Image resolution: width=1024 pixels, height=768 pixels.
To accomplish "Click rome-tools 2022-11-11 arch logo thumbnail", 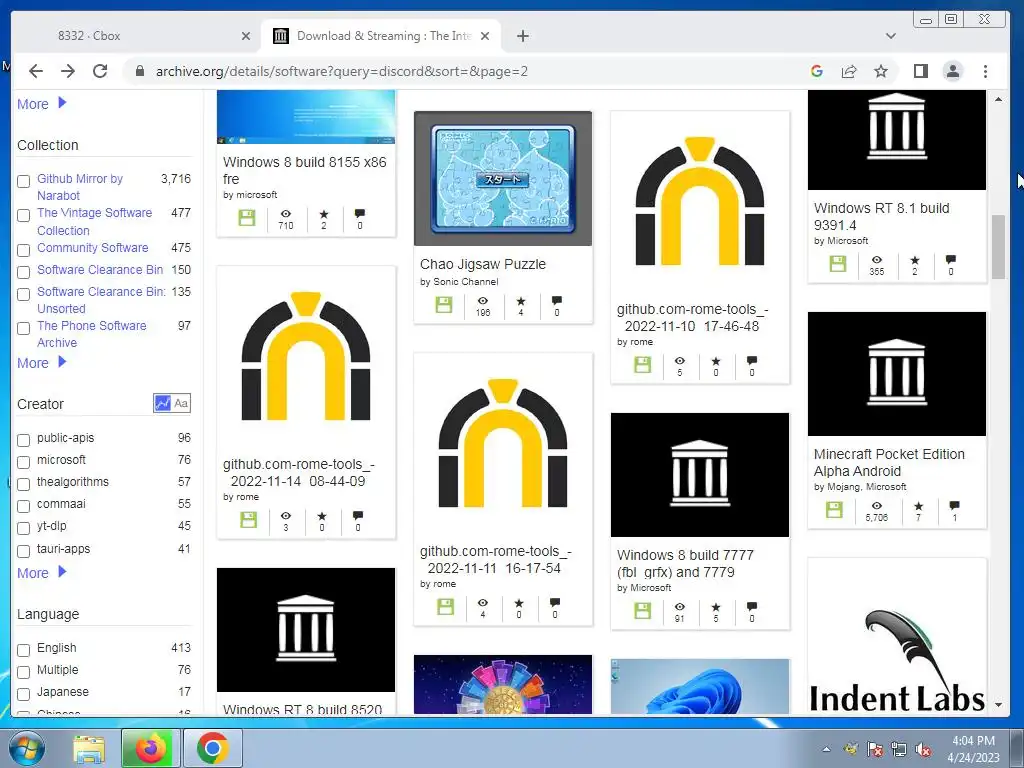I will click(503, 443).
